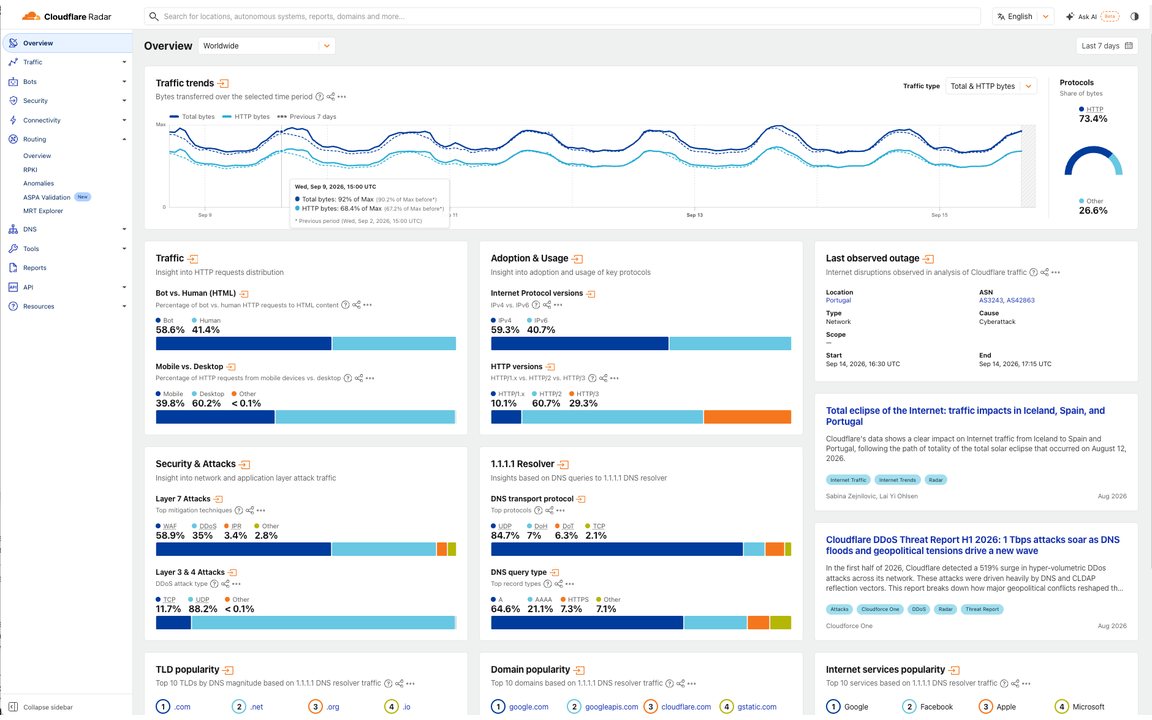Image resolution: width=1152 pixels, height=720 pixels.
Task: Share the Bot vs. Human chart
Action: click(356, 305)
